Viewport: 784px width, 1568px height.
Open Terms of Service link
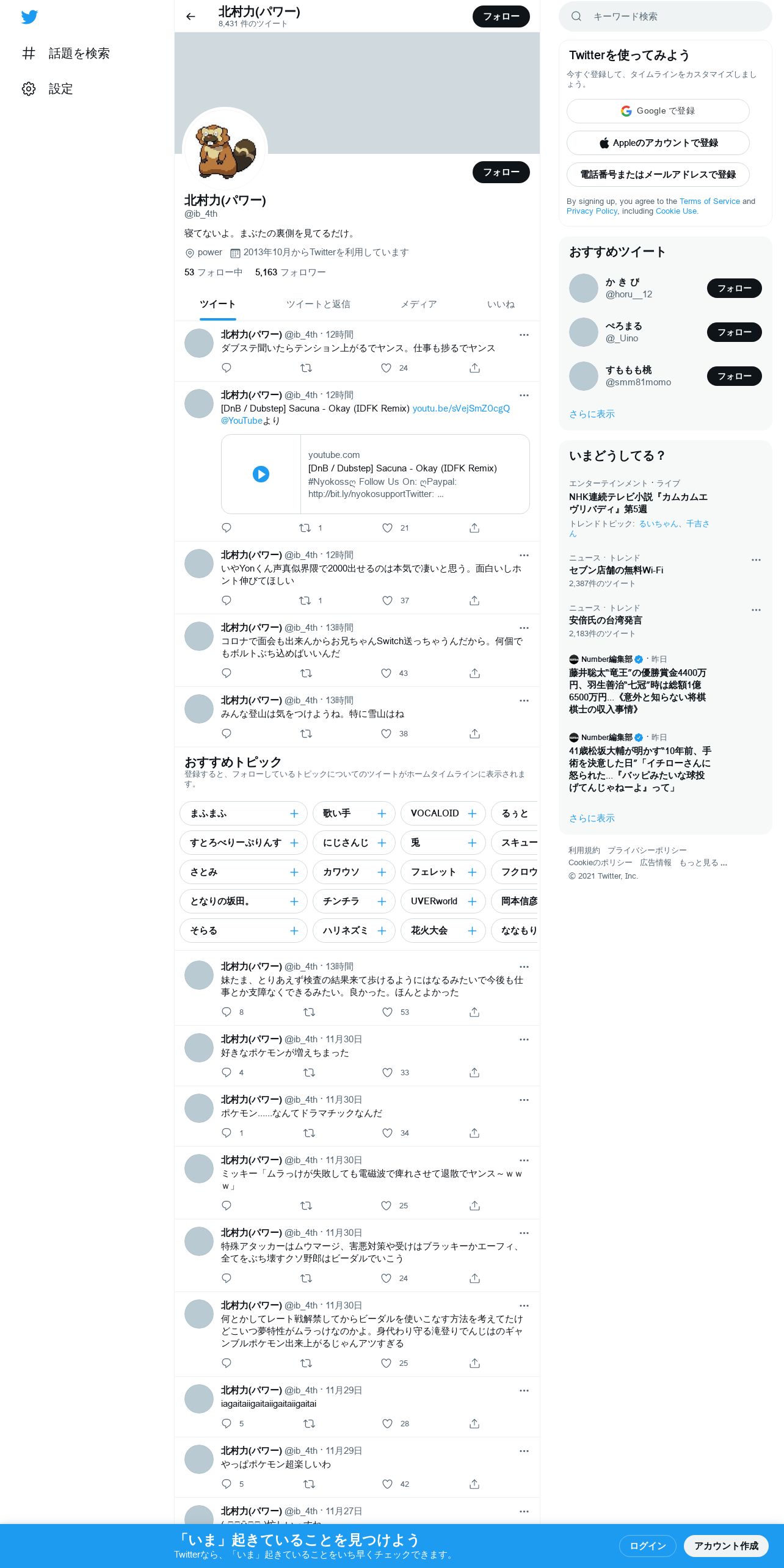click(710, 201)
